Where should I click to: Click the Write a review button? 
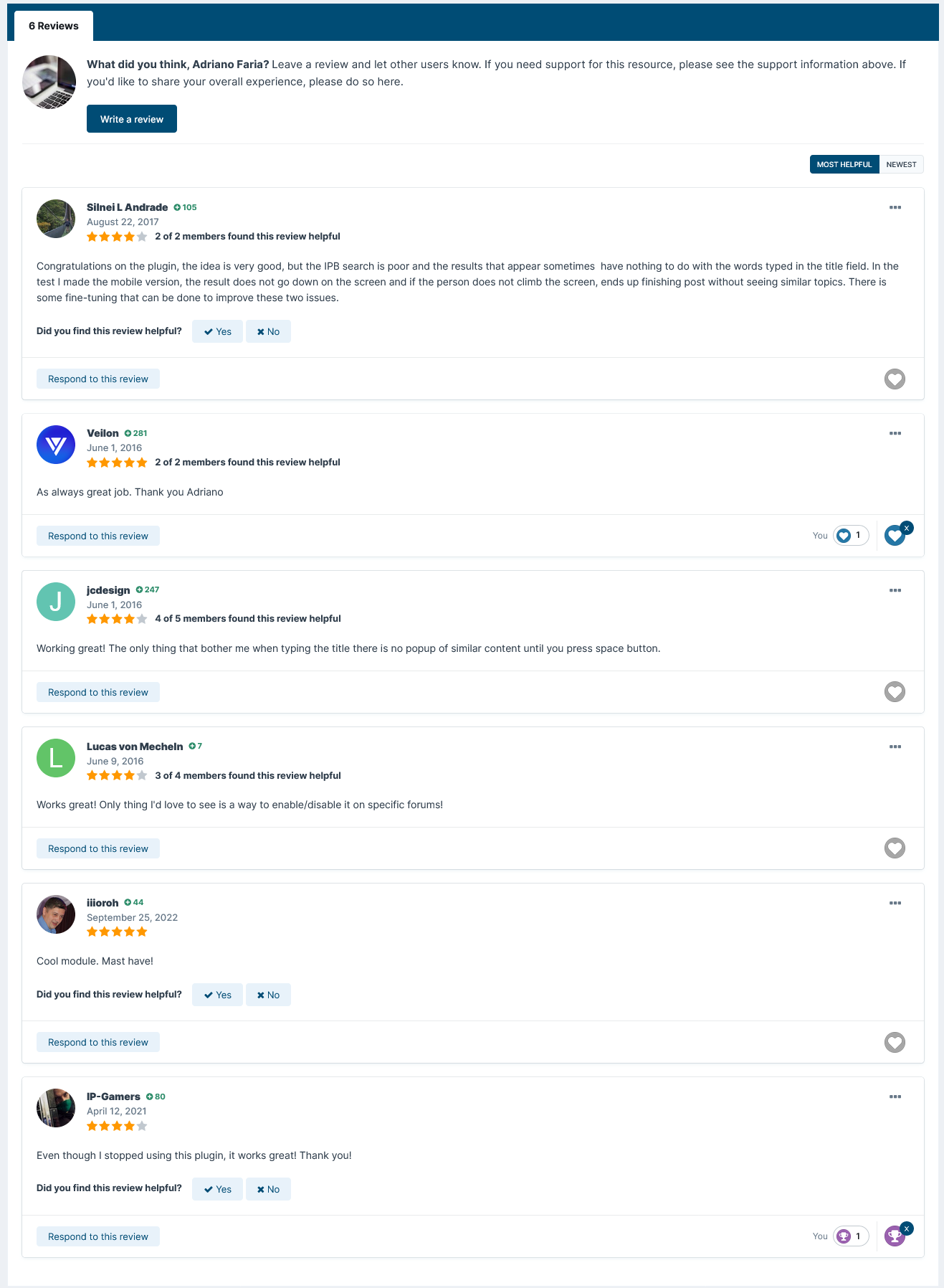click(132, 119)
